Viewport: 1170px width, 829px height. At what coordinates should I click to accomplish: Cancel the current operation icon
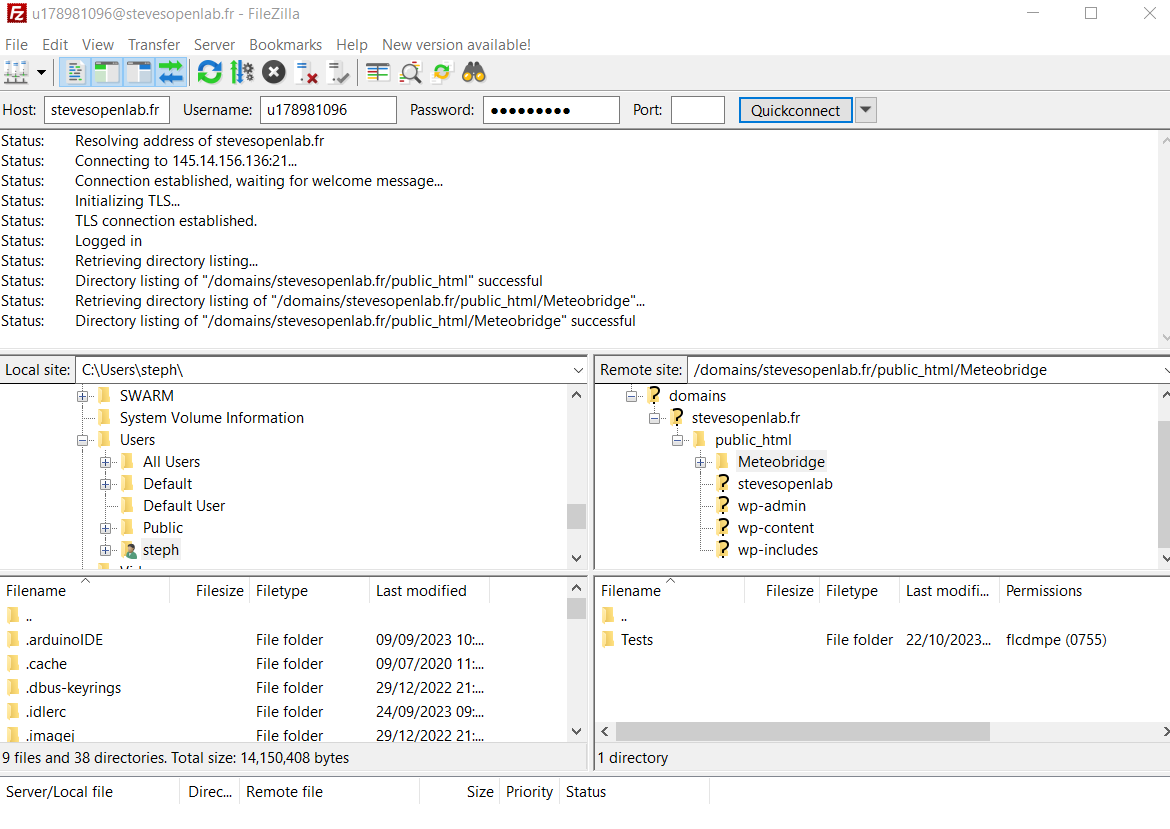pyautogui.click(x=274, y=72)
